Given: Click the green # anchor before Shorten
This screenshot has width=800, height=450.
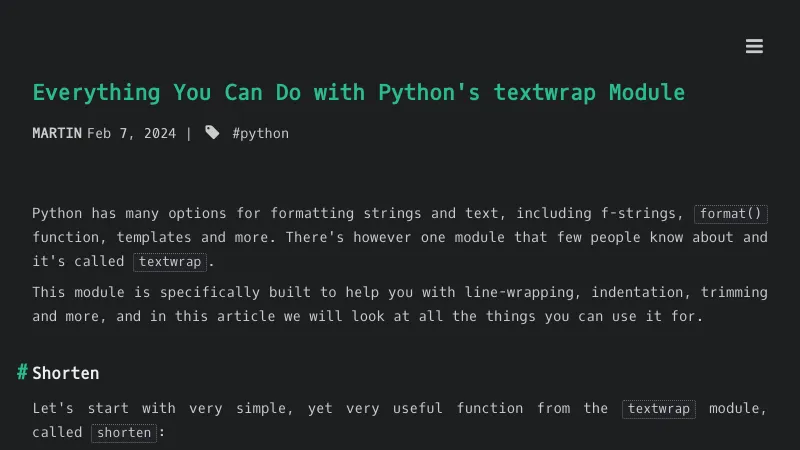Looking at the screenshot, I should [22, 373].
